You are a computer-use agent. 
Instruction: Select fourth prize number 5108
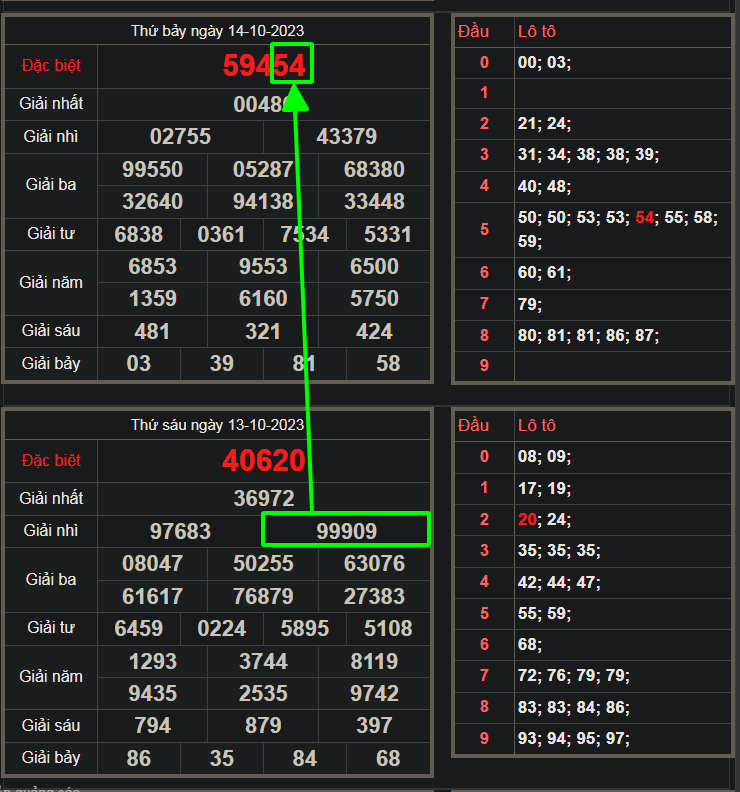tap(388, 629)
